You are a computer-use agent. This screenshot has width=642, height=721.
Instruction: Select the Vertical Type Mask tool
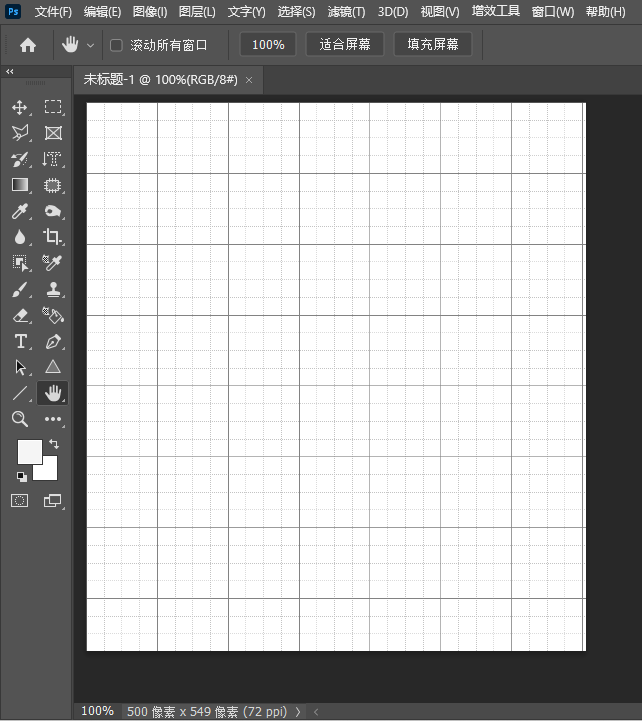53,160
